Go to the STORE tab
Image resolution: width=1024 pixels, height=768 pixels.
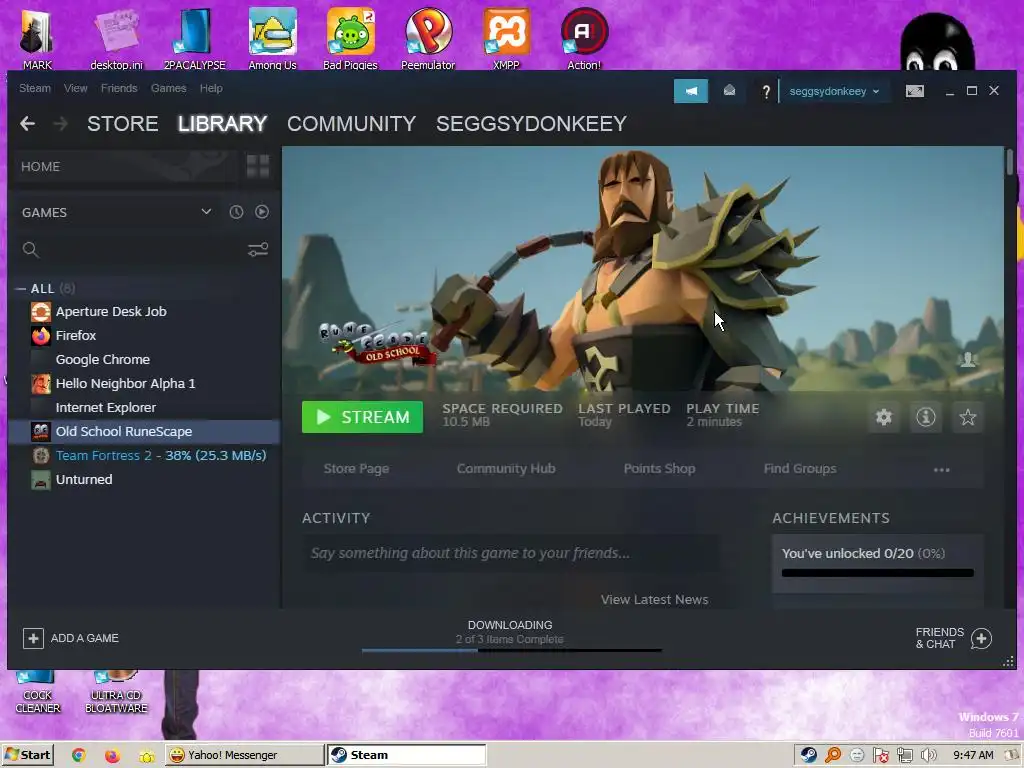[123, 123]
